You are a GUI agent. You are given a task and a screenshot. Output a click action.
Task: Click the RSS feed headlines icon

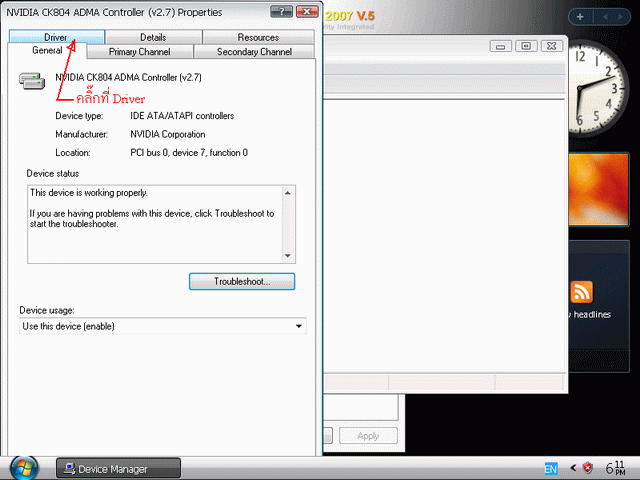click(x=582, y=292)
